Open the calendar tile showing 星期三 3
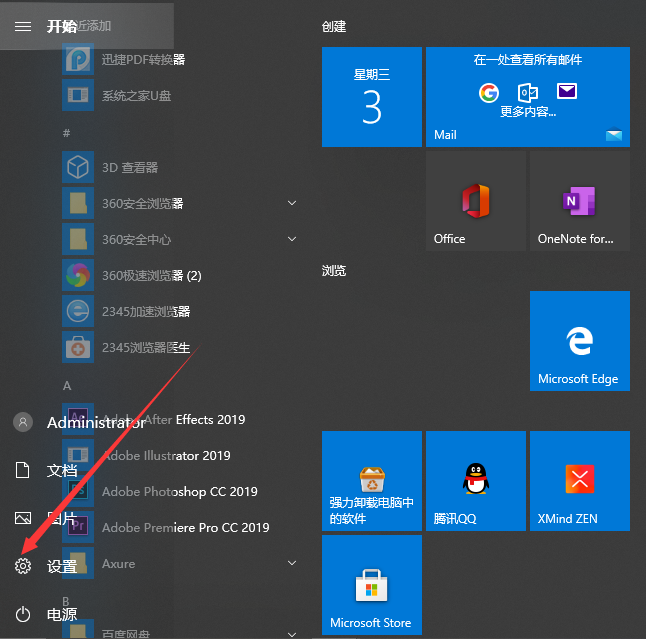The width and height of the screenshot is (646, 639). (372, 97)
